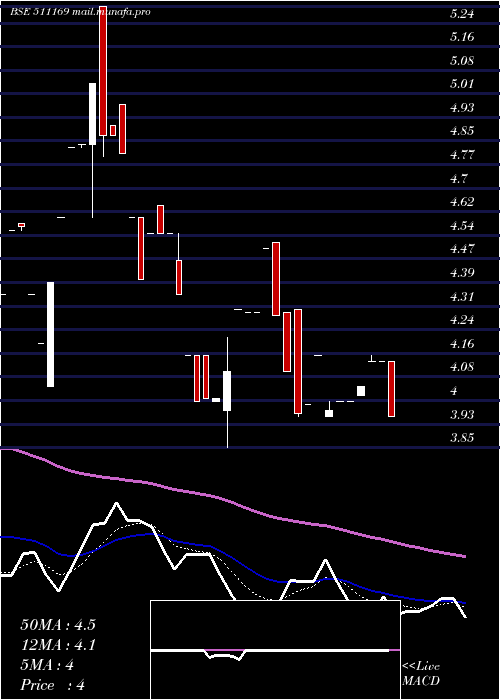500x700 pixels.
Task: Click the white candle body near 5.01
Action: [x=92, y=114]
